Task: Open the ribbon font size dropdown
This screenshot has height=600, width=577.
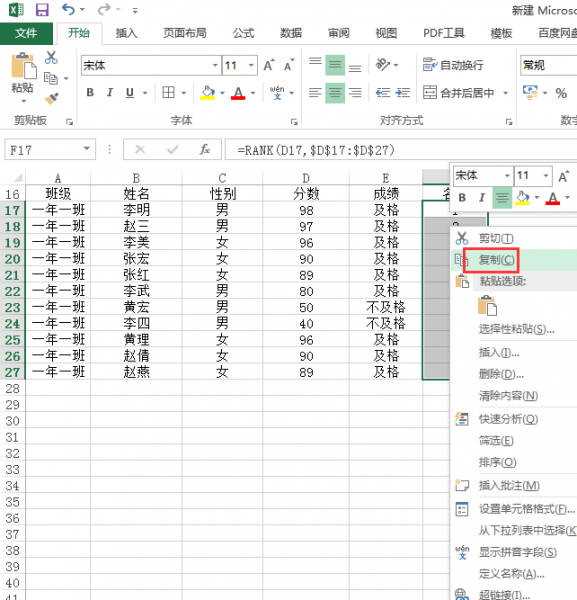Action: [251, 65]
